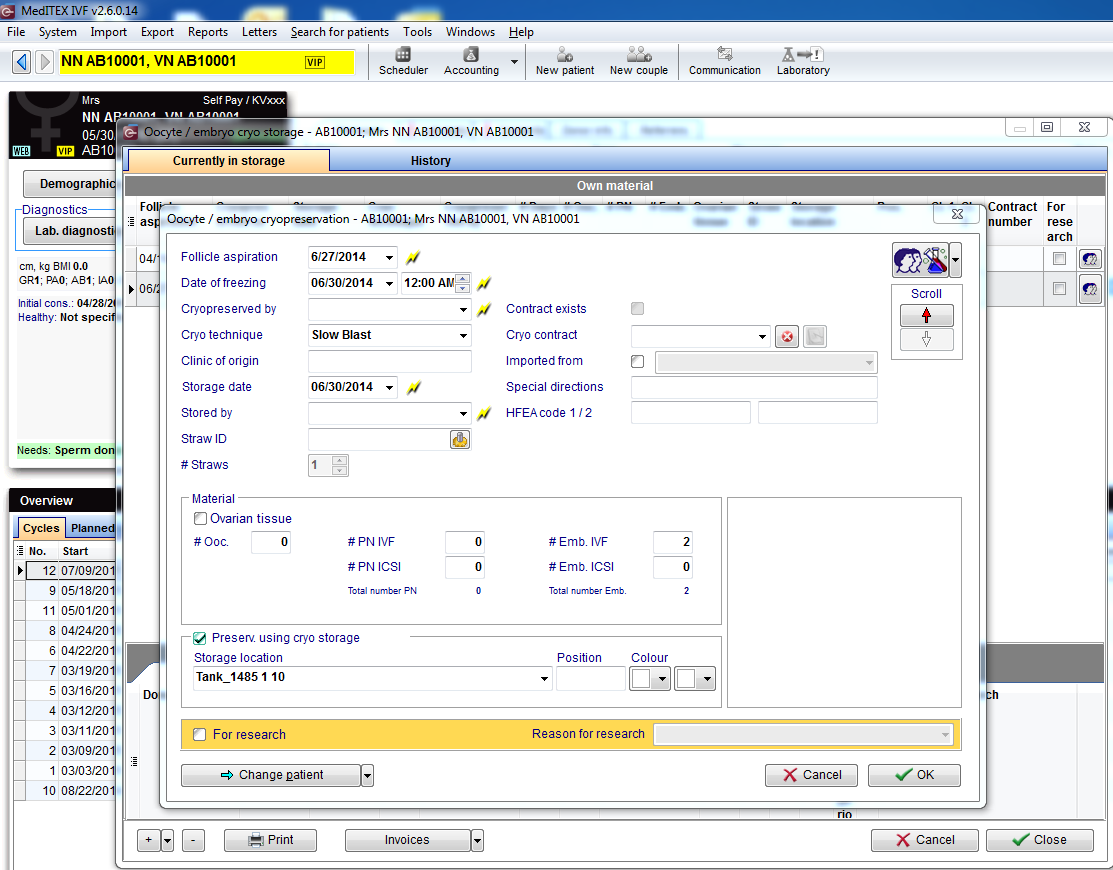Click Close in cryo storage window
Viewport: 1113px width, 870px height.
click(1040, 840)
